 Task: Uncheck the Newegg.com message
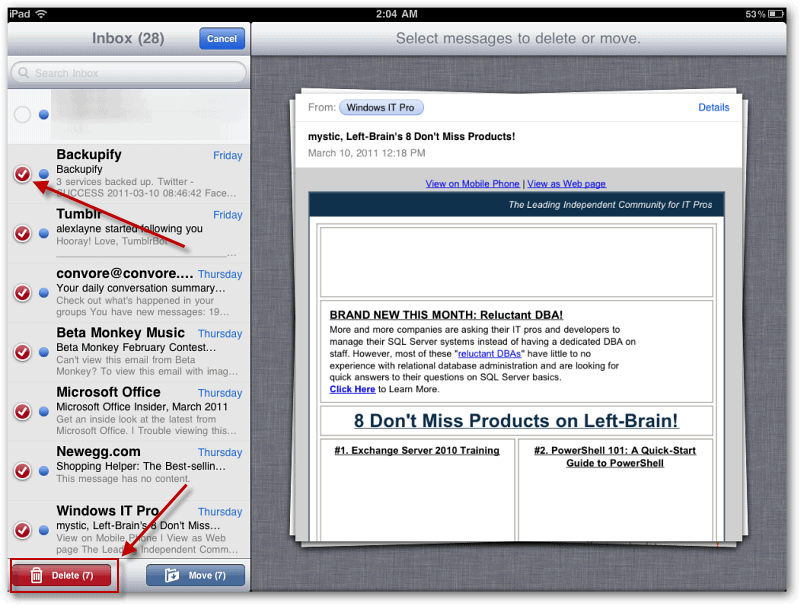tap(22, 470)
